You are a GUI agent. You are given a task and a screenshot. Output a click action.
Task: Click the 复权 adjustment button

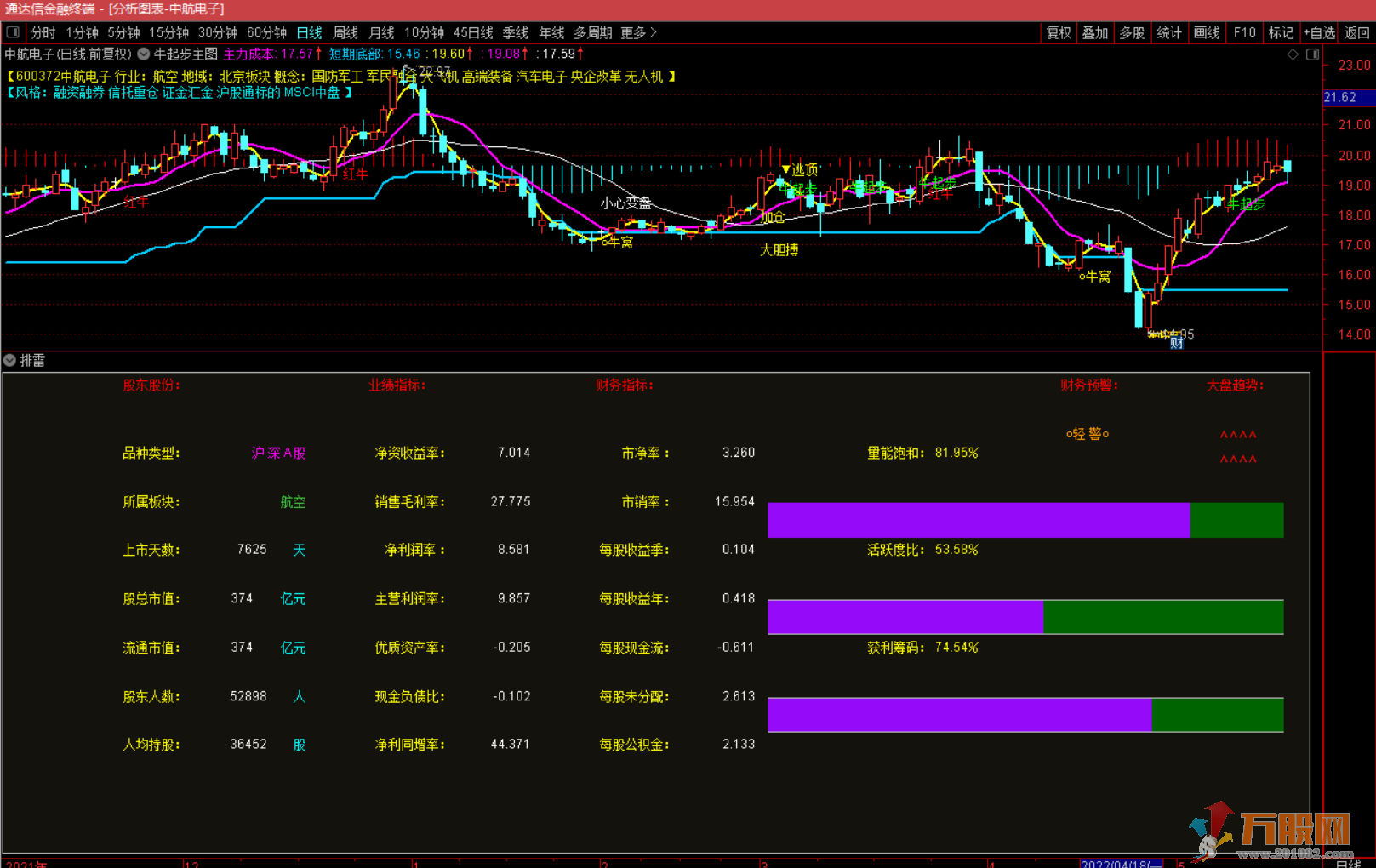pyautogui.click(x=1059, y=32)
